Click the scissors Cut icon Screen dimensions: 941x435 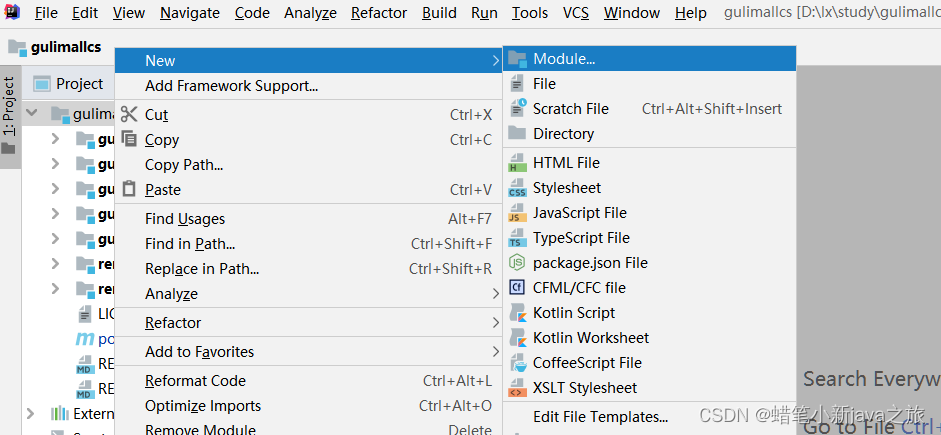pyautogui.click(x=129, y=115)
